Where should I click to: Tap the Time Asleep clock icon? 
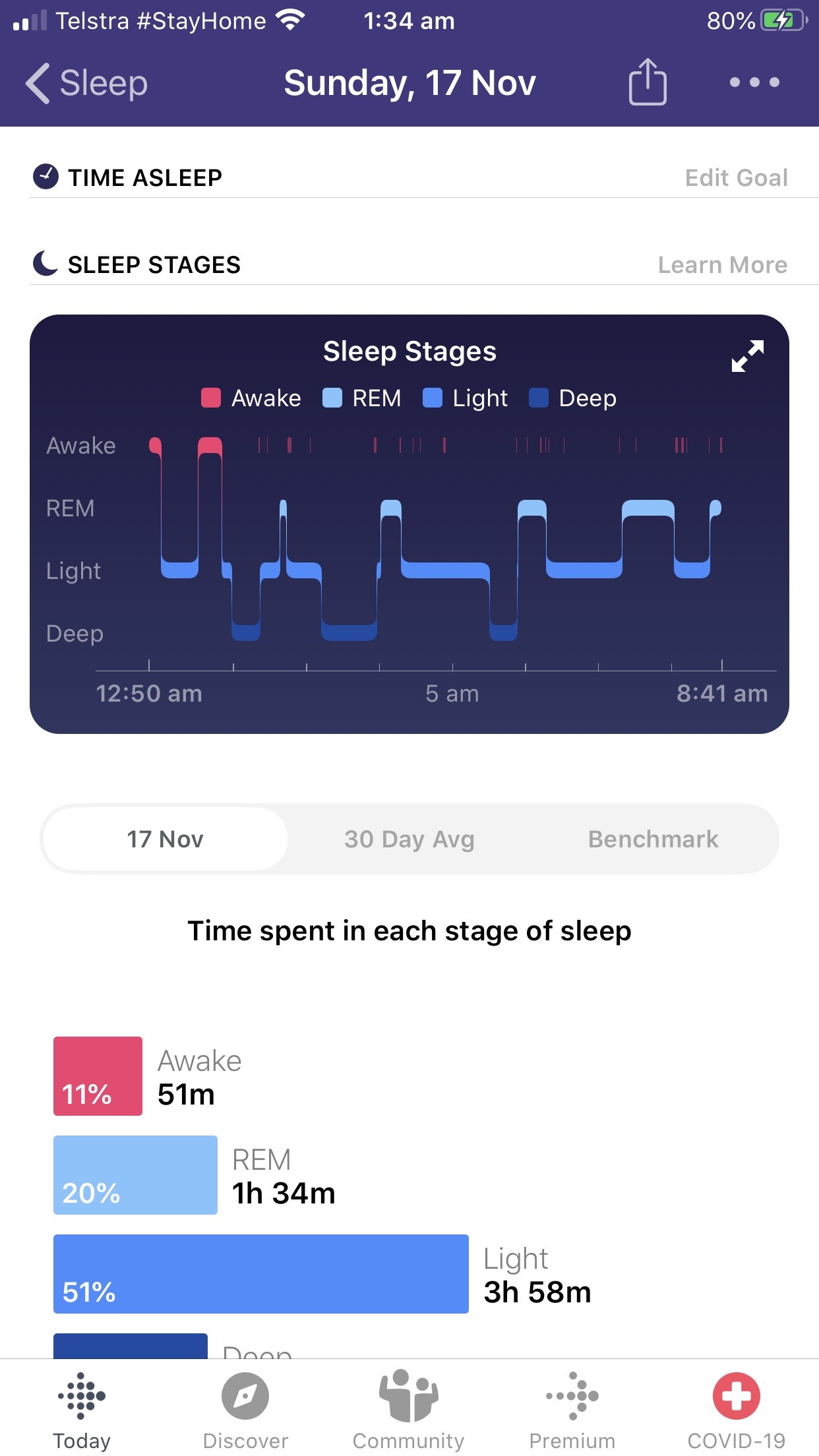[45, 177]
